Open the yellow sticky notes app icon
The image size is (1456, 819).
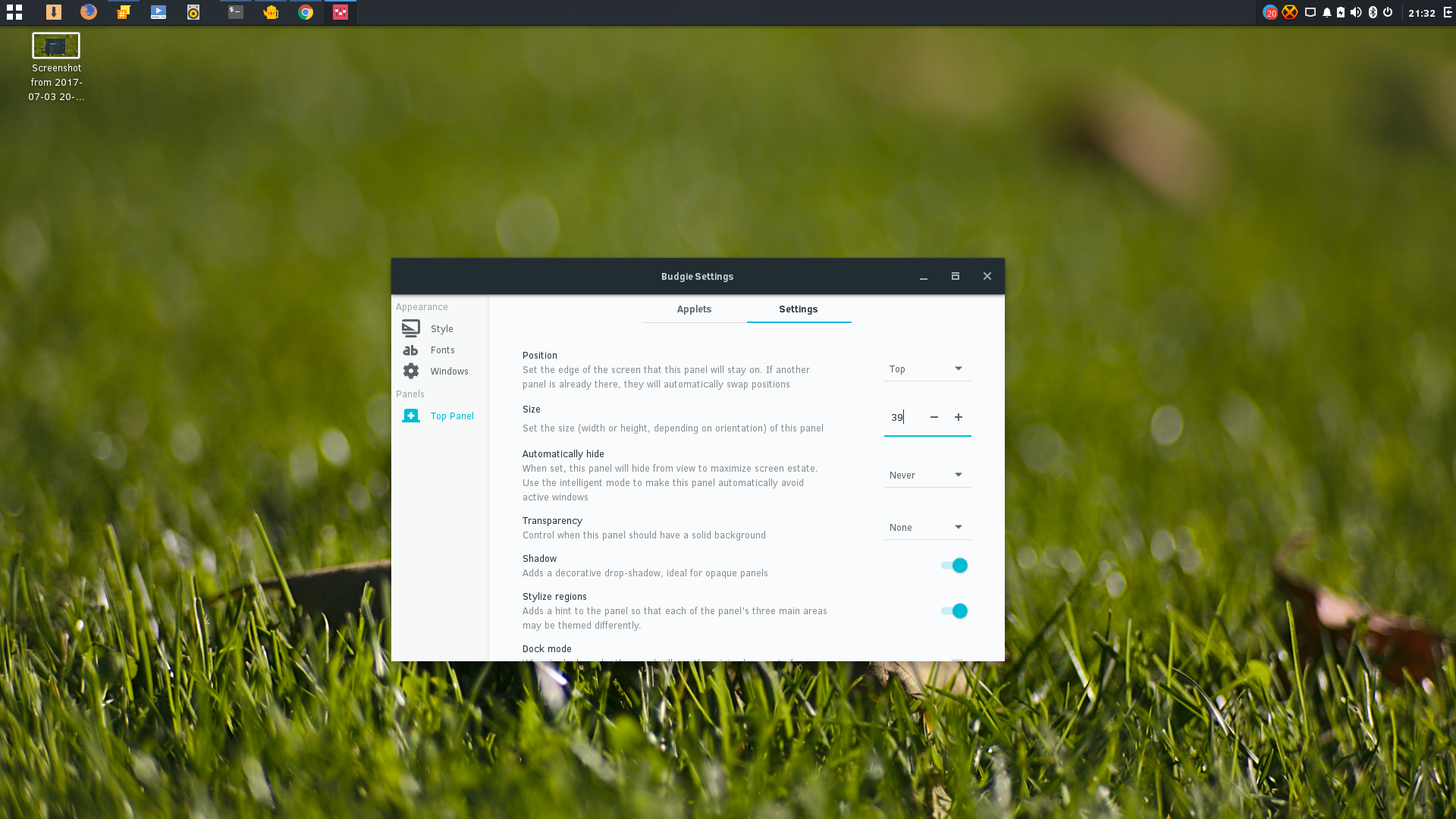coord(123,12)
